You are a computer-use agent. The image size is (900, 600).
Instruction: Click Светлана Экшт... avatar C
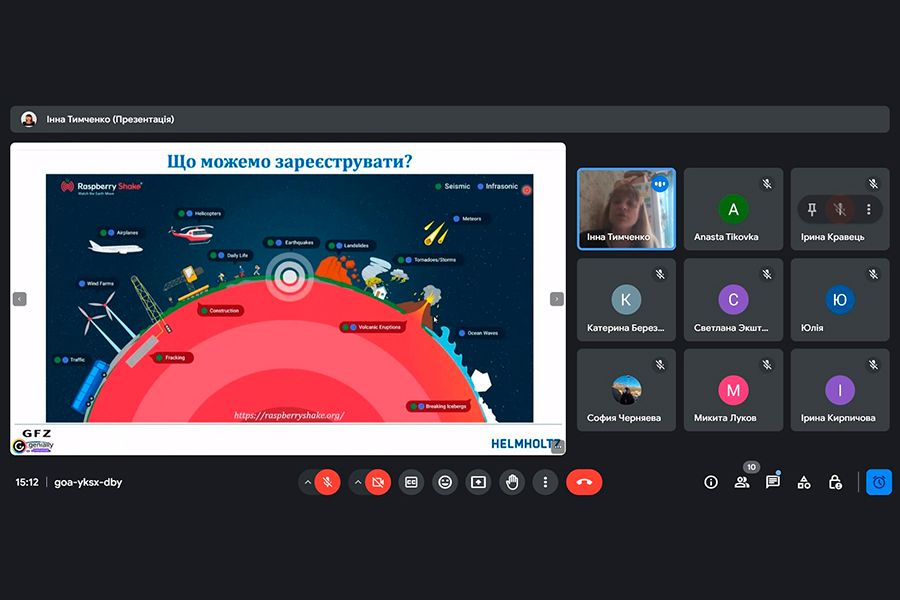pyautogui.click(x=733, y=300)
